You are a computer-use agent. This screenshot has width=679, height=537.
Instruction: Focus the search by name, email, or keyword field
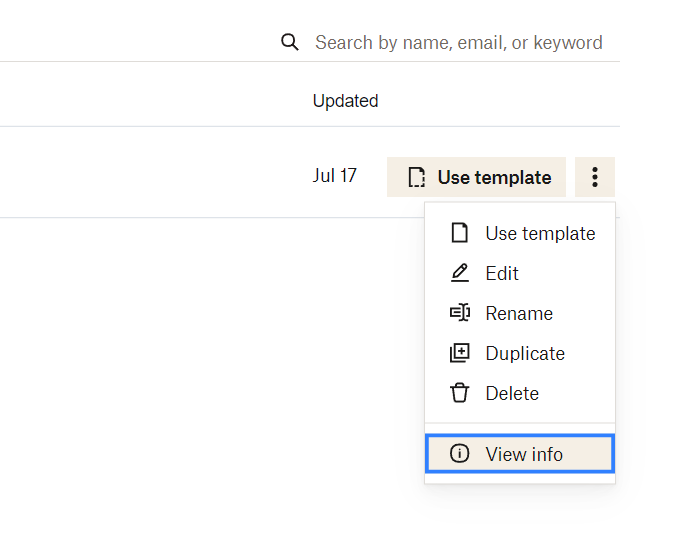tap(459, 42)
